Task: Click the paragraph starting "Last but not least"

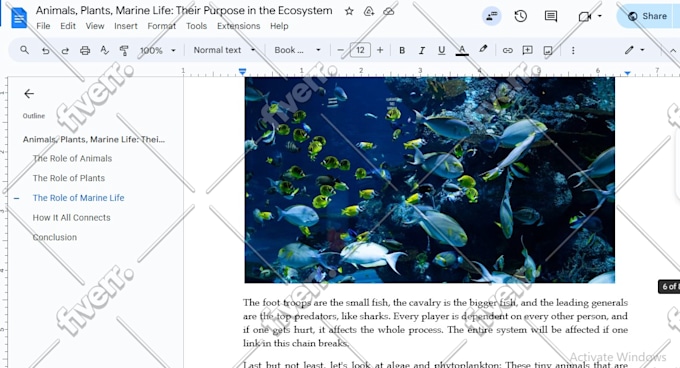Action: click(x=435, y=364)
